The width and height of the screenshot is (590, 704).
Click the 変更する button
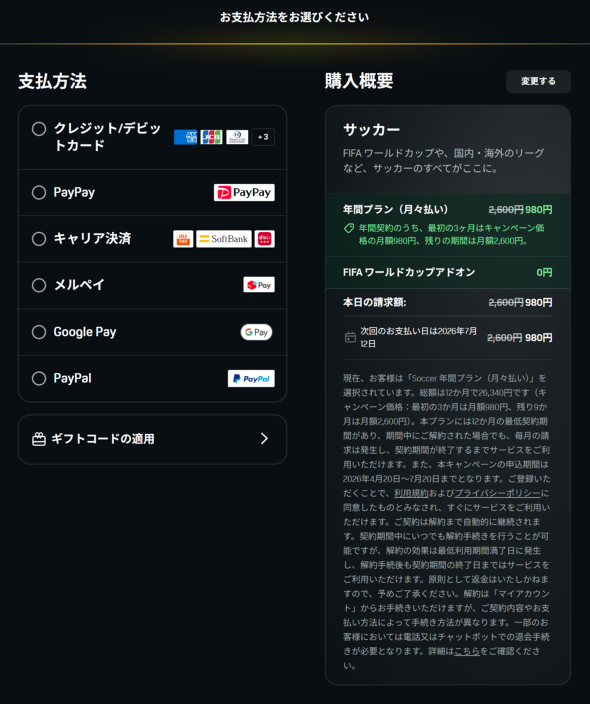coord(538,81)
